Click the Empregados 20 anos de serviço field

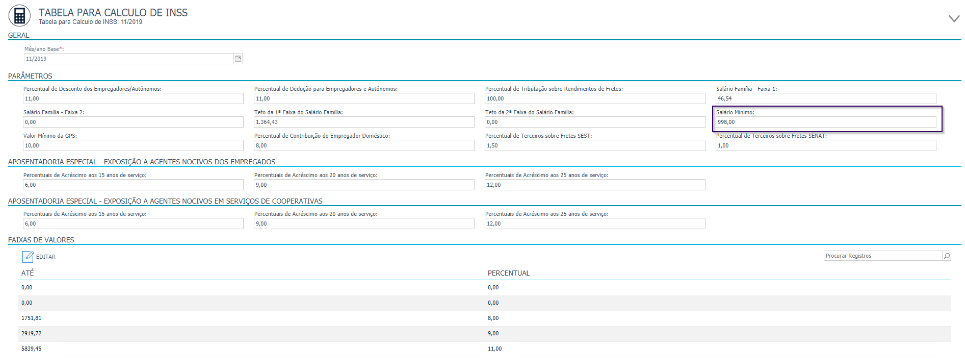[x=364, y=185]
